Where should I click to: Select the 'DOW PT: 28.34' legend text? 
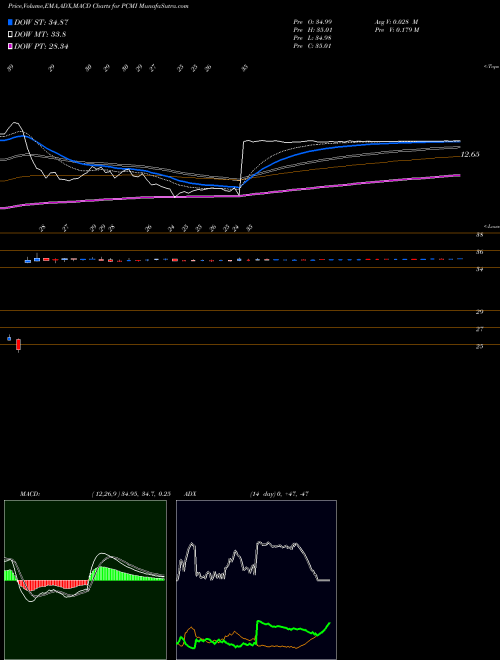point(41,46)
